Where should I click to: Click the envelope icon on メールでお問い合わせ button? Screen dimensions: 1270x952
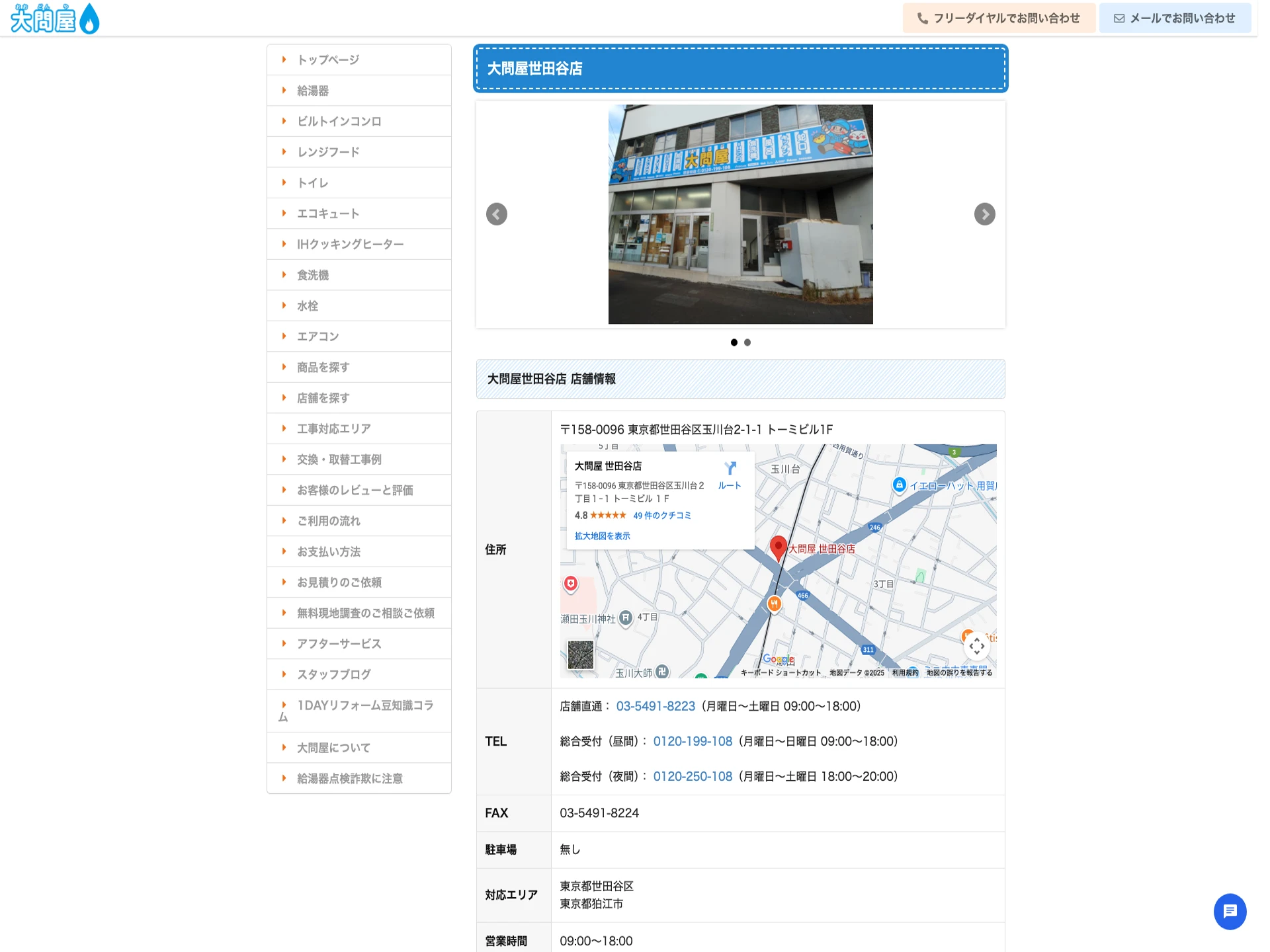pyautogui.click(x=1119, y=18)
